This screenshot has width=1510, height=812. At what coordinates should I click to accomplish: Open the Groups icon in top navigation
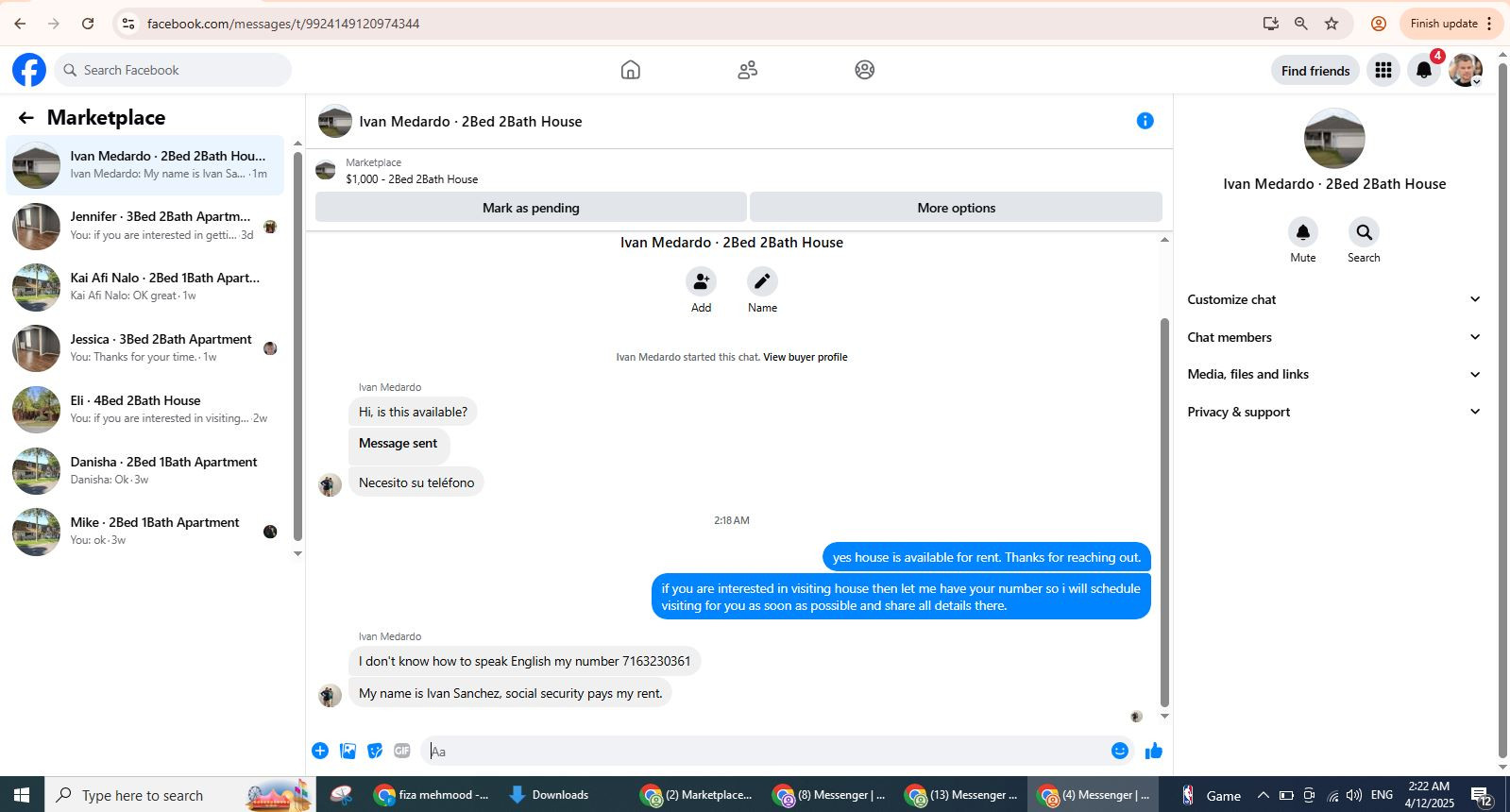865,70
